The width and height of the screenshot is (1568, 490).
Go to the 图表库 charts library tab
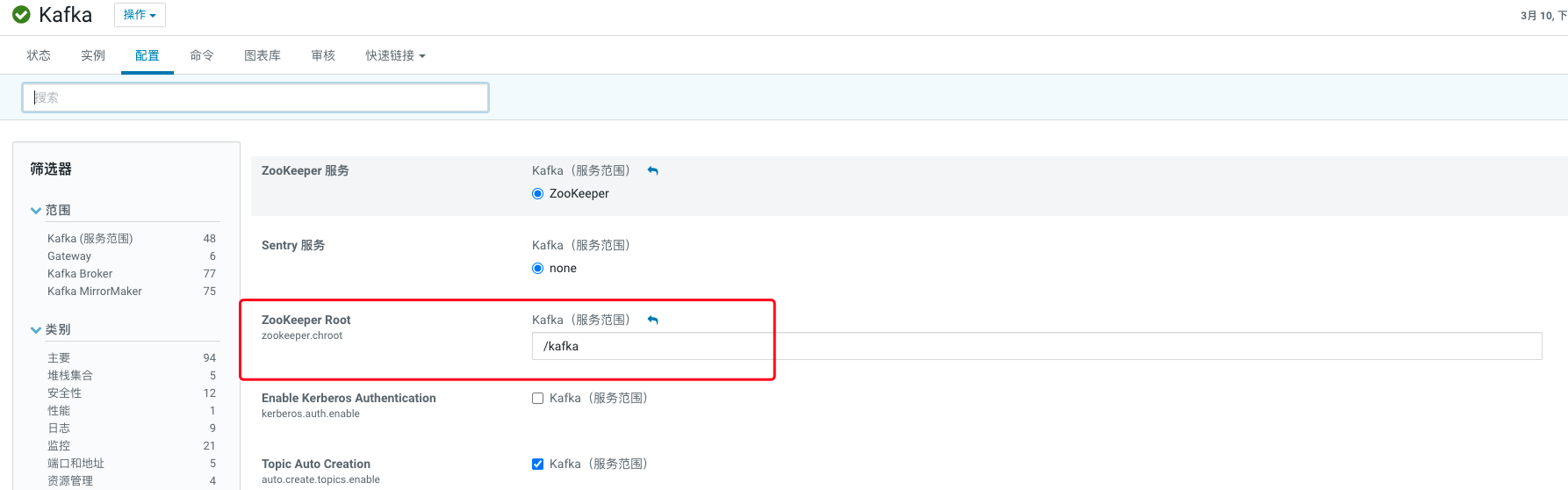263,55
